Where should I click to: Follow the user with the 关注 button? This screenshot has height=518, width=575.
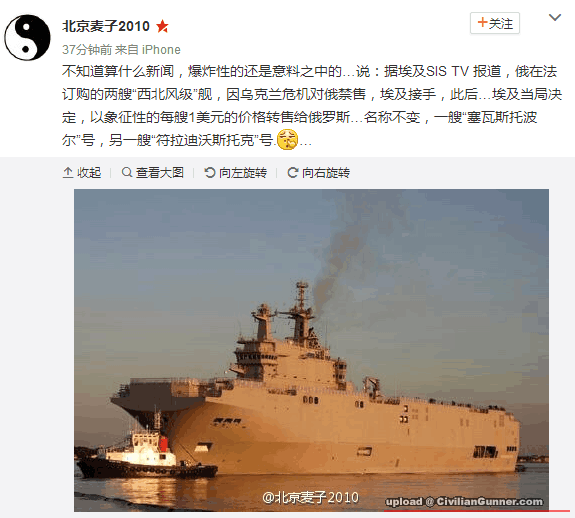pyautogui.click(x=495, y=23)
